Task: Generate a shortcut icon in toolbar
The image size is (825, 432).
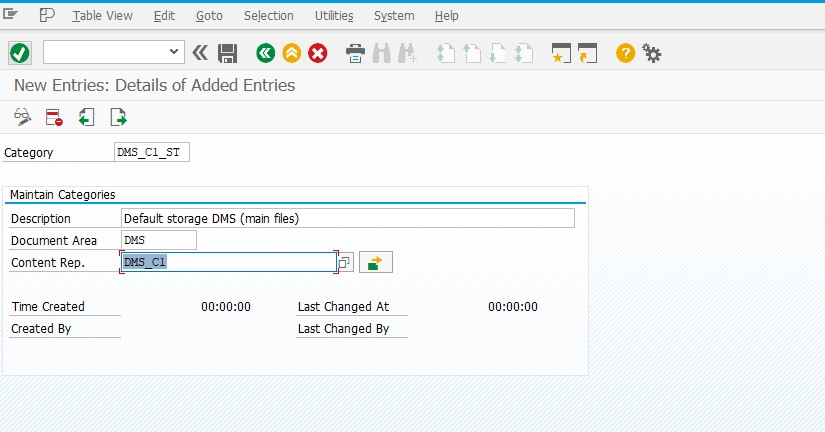Action: pos(587,53)
